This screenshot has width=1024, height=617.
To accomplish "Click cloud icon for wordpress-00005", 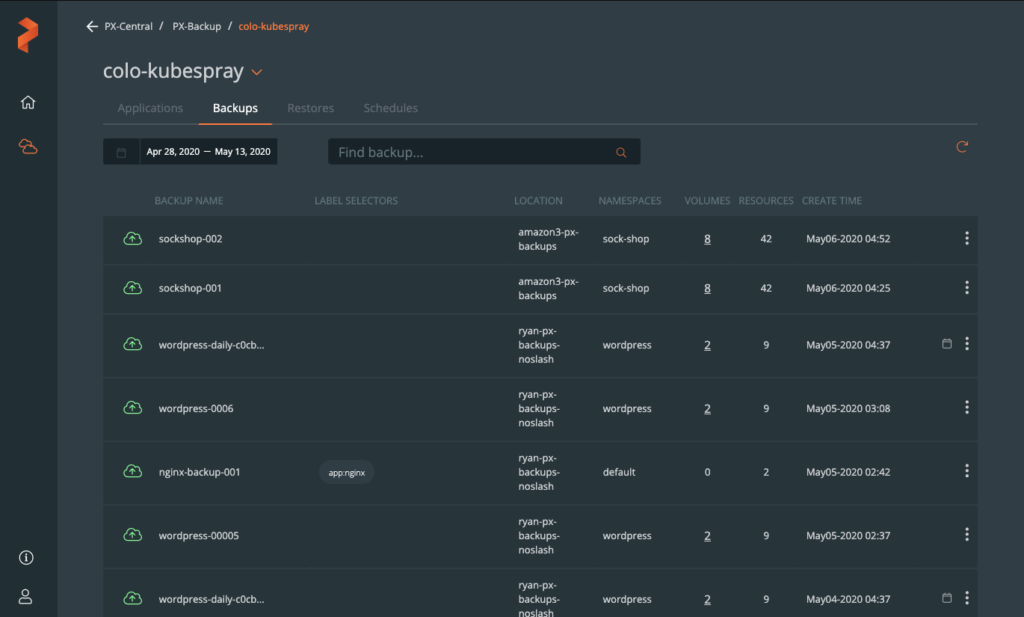I will [x=133, y=535].
